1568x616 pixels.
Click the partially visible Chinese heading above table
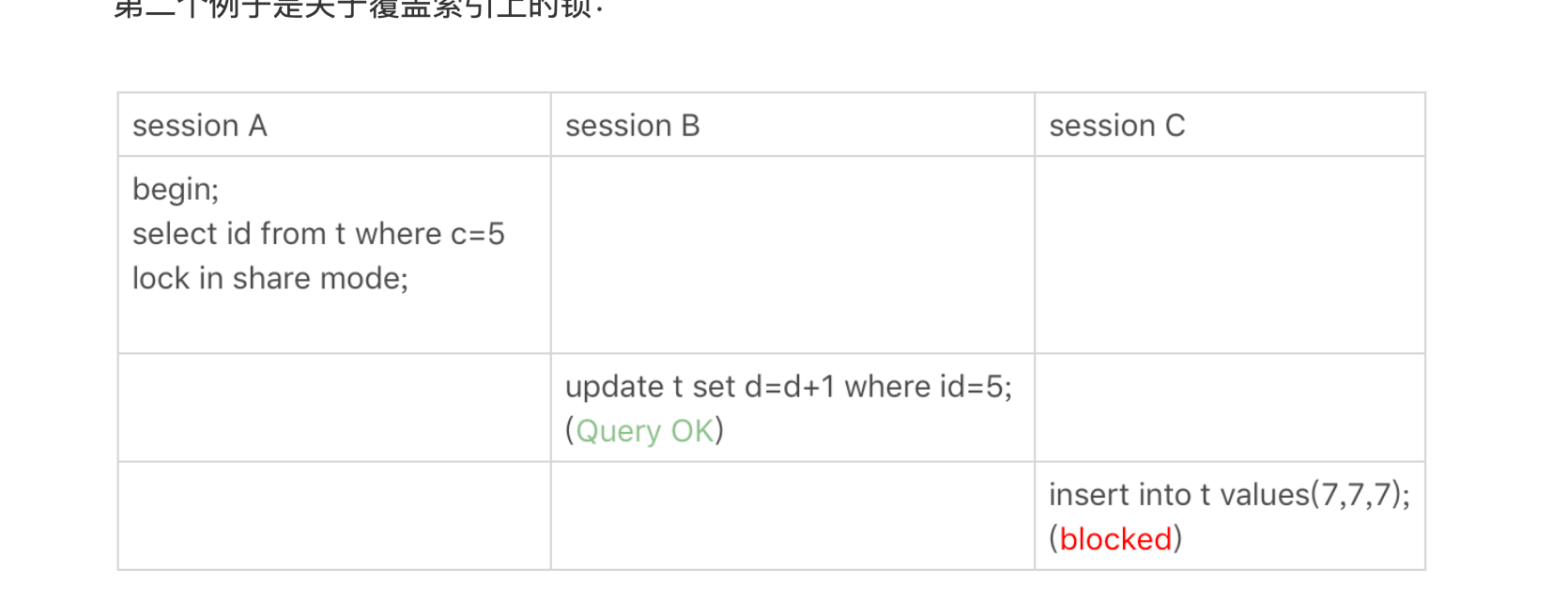358,8
